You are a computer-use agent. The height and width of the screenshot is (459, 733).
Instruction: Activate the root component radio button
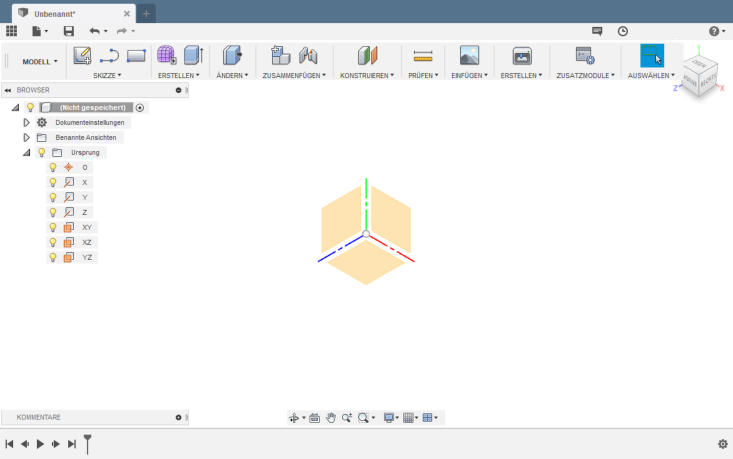point(140,108)
